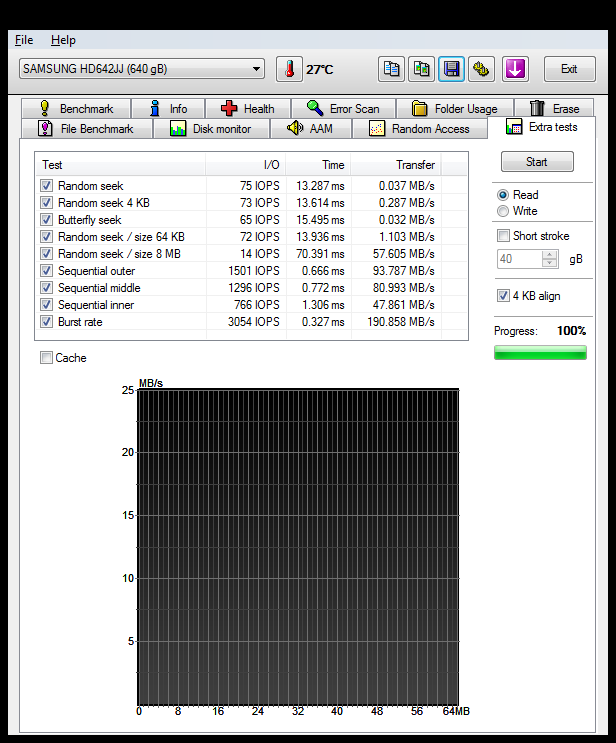This screenshot has width=616, height=743.
Task: Click the red cross Health icon
Action: (x=229, y=109)
